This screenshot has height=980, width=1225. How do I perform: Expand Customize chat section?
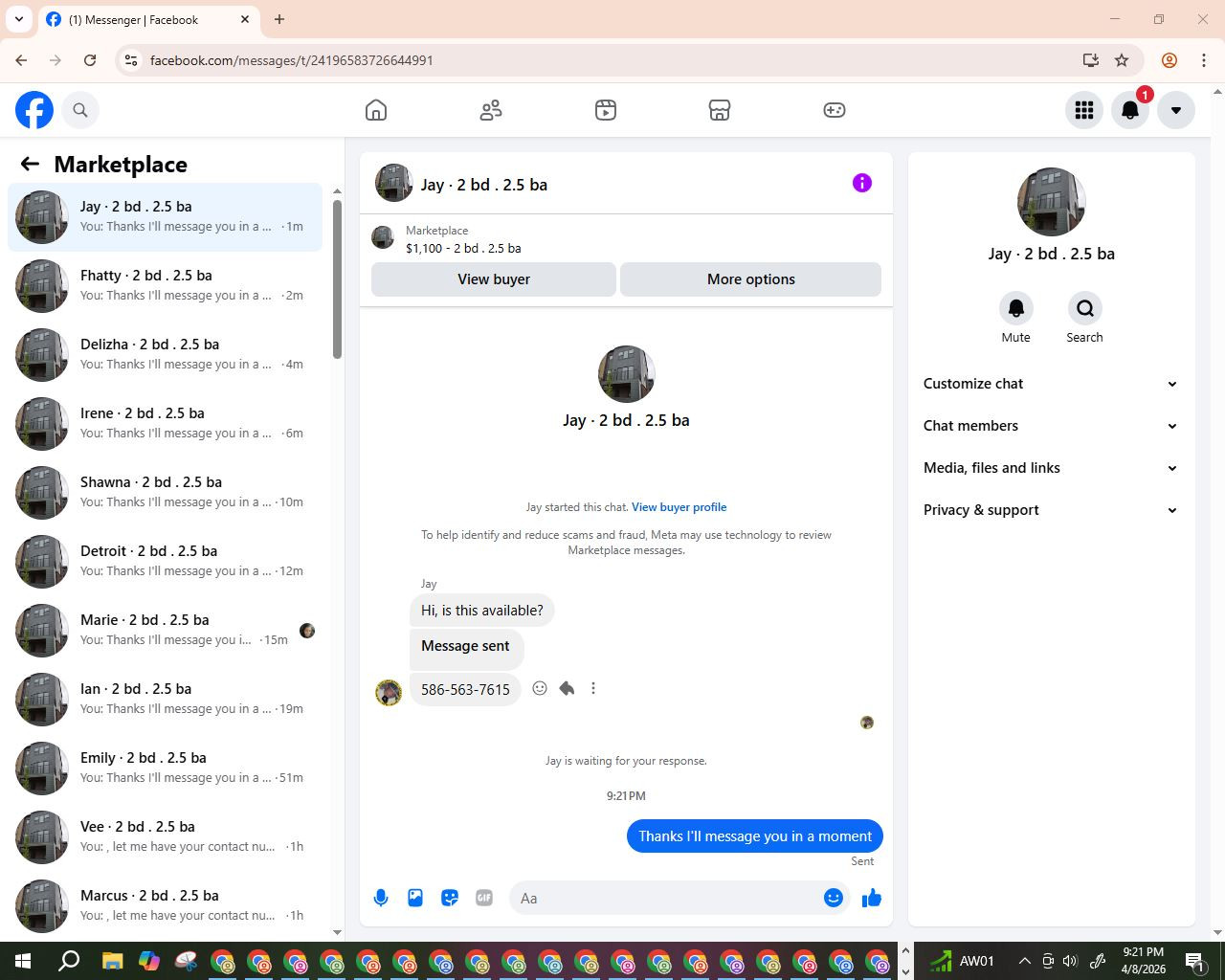[x=1051, y=384]
